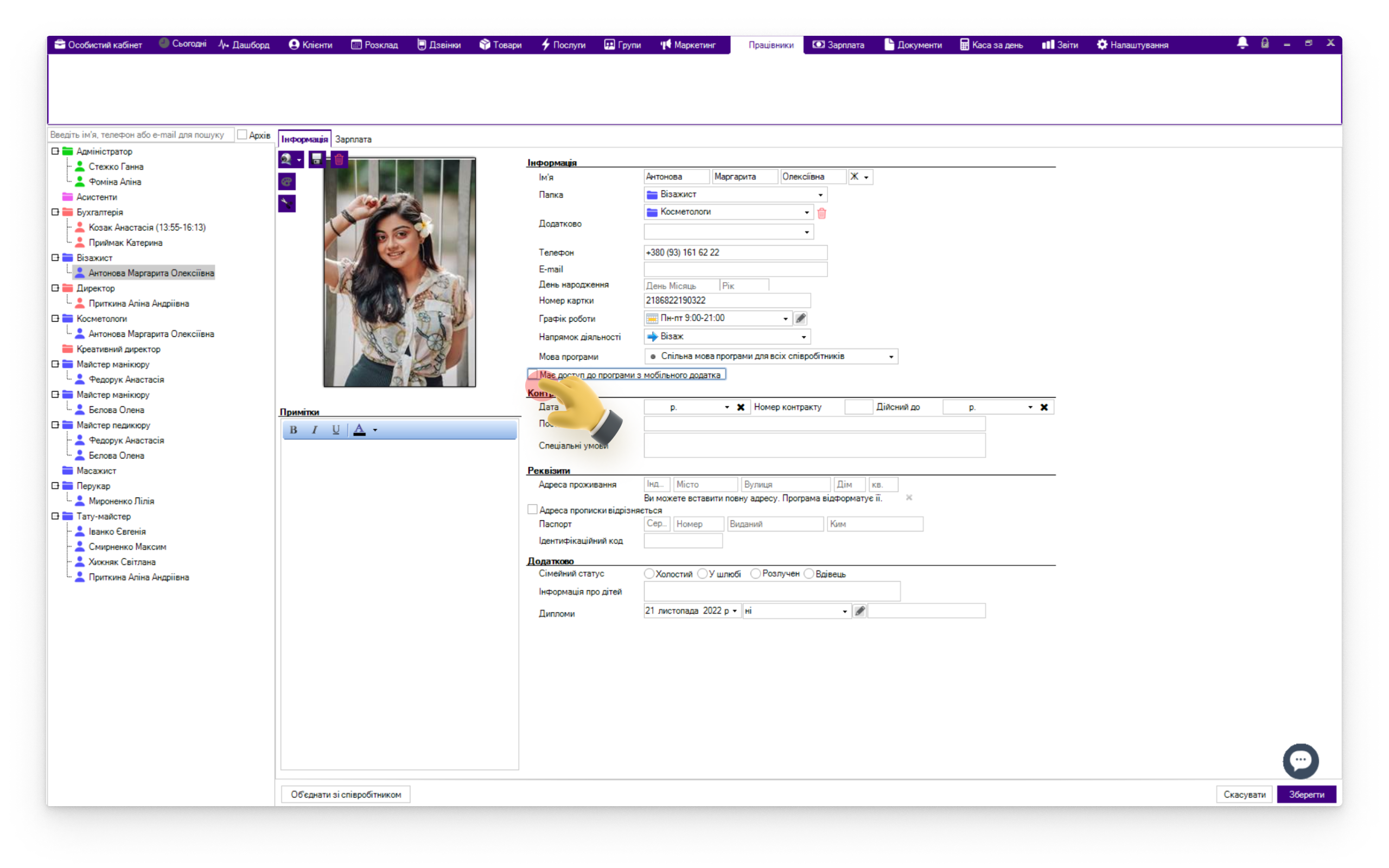This screenshot has height=868, width=1389.
Task: Select employee Смирненко Максим
Action: (128, 547)
